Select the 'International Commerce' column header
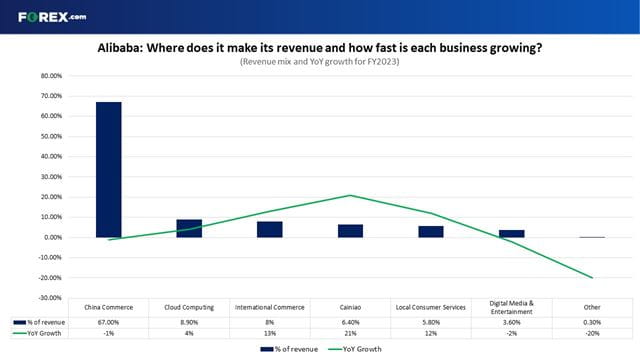 pos(269,307)
